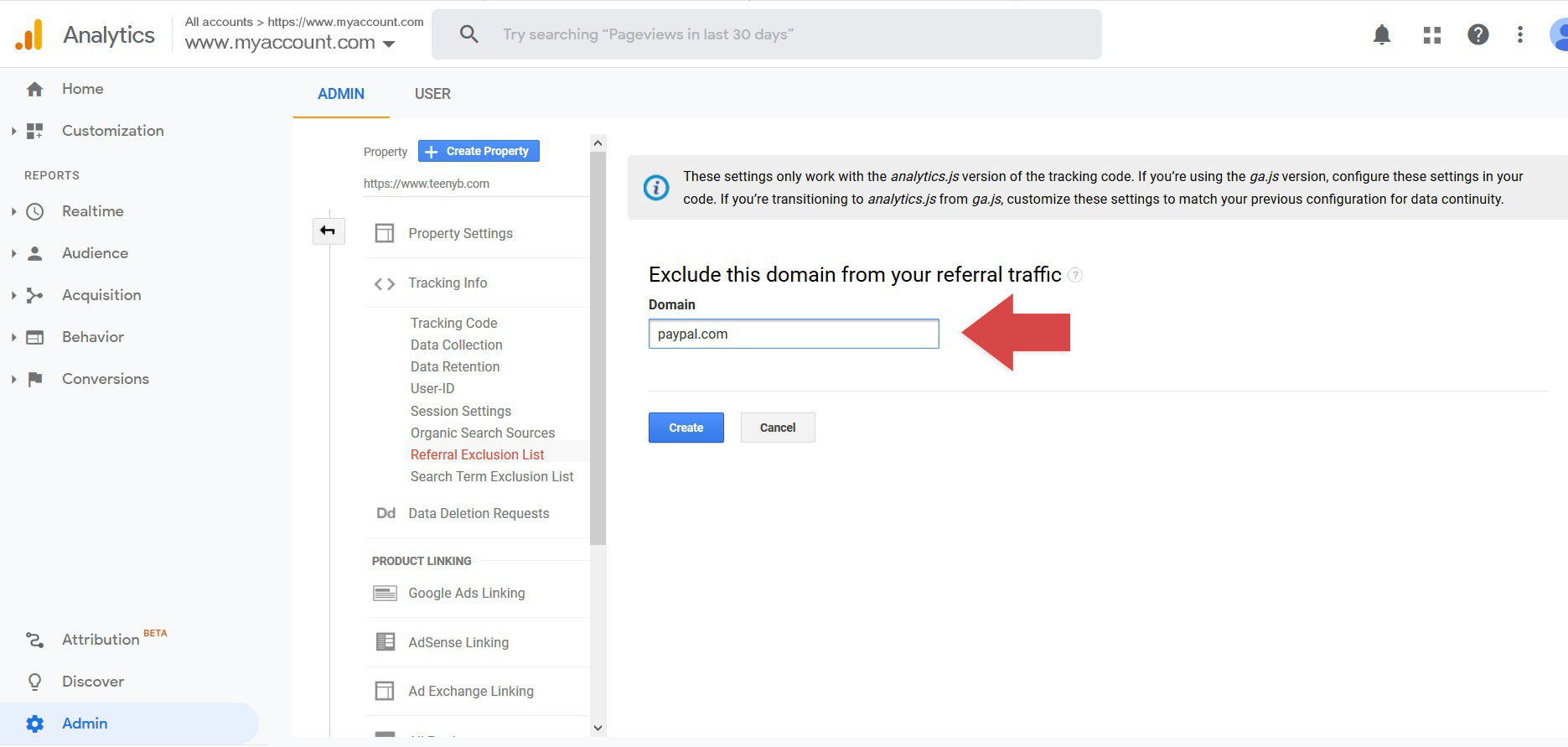Click the Behavior window icon
This screenshot has height=747, width=1568.
click(34, 337)
